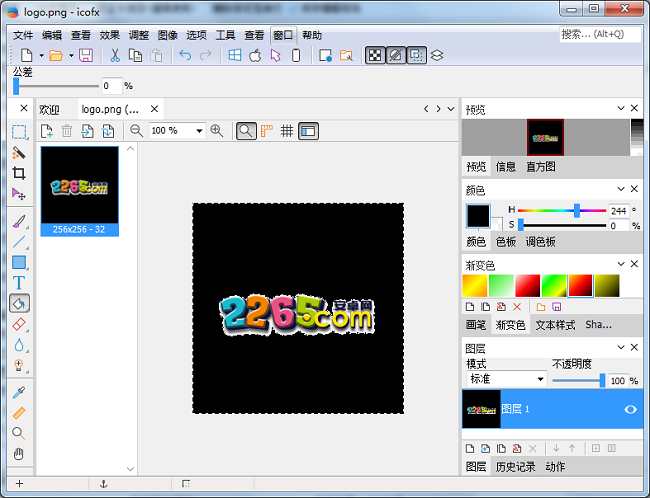Viewport: 650px width, 498px height.
Task: Open the 直方图 tab in preview panel
Action: (542, 167)
